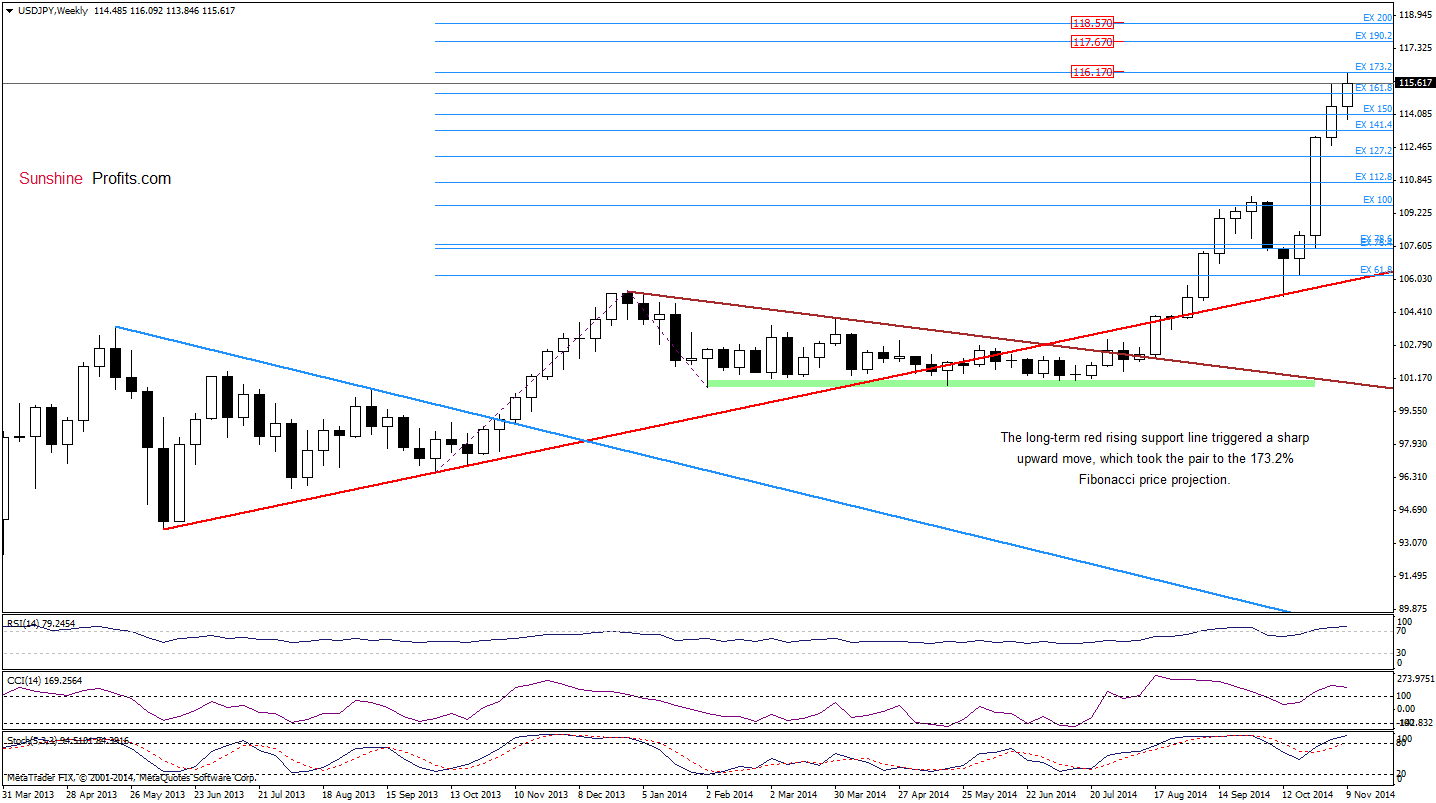1436x803 pixels.
Task: Click the EX 173.2 Fibonacci label
Action: tap(1373, 66)
